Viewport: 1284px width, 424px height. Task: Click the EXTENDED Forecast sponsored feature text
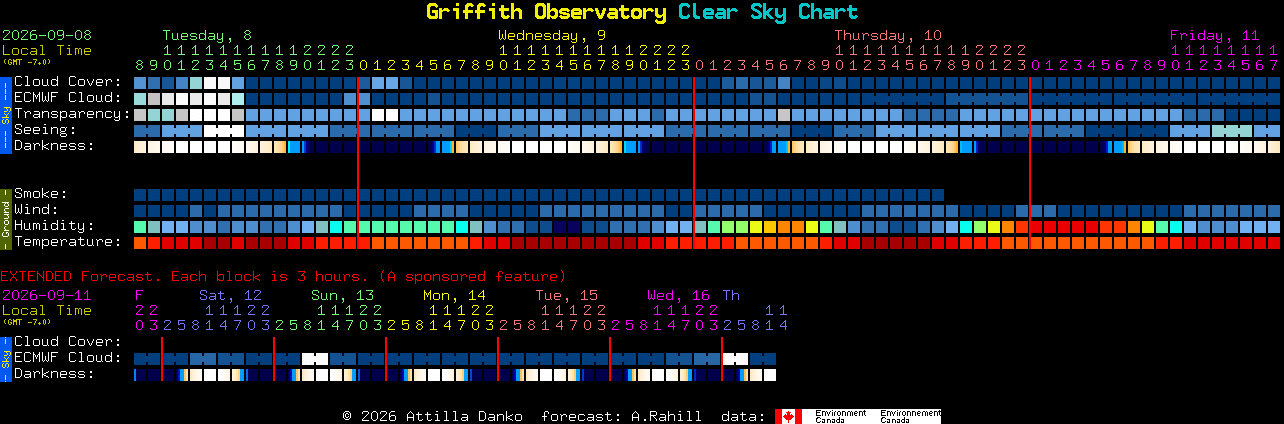coord(283,276)
